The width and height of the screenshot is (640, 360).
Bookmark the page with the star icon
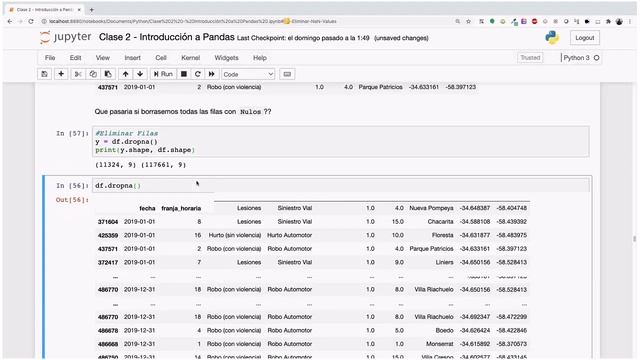point(469,21)
